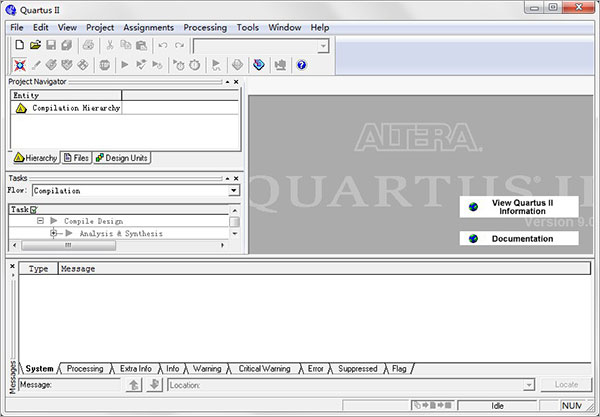Open the Processing menu
Screen dimensions: 600x417
click(x=205, y=28)
